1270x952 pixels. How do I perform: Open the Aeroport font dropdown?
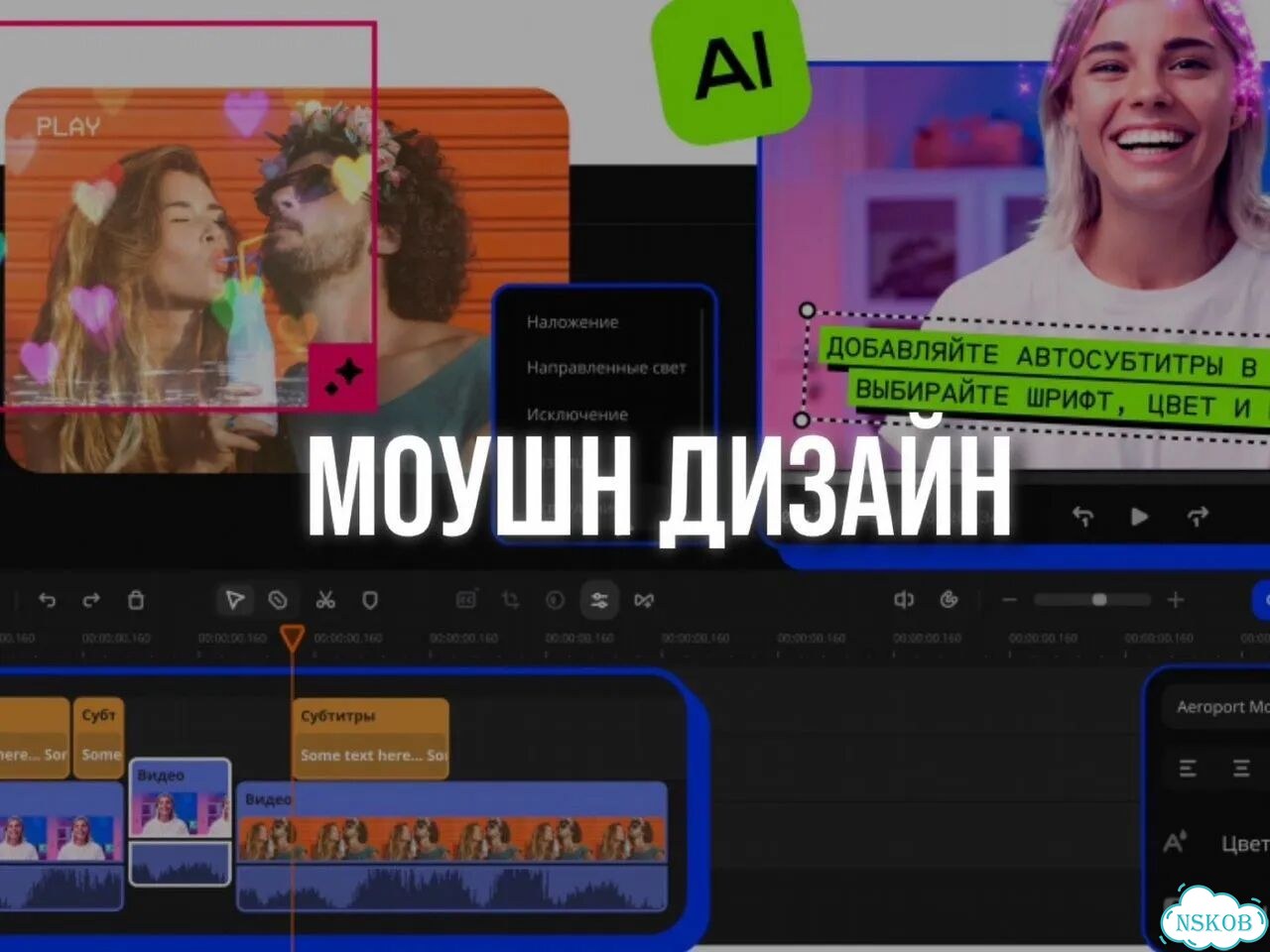[1216, 707]
